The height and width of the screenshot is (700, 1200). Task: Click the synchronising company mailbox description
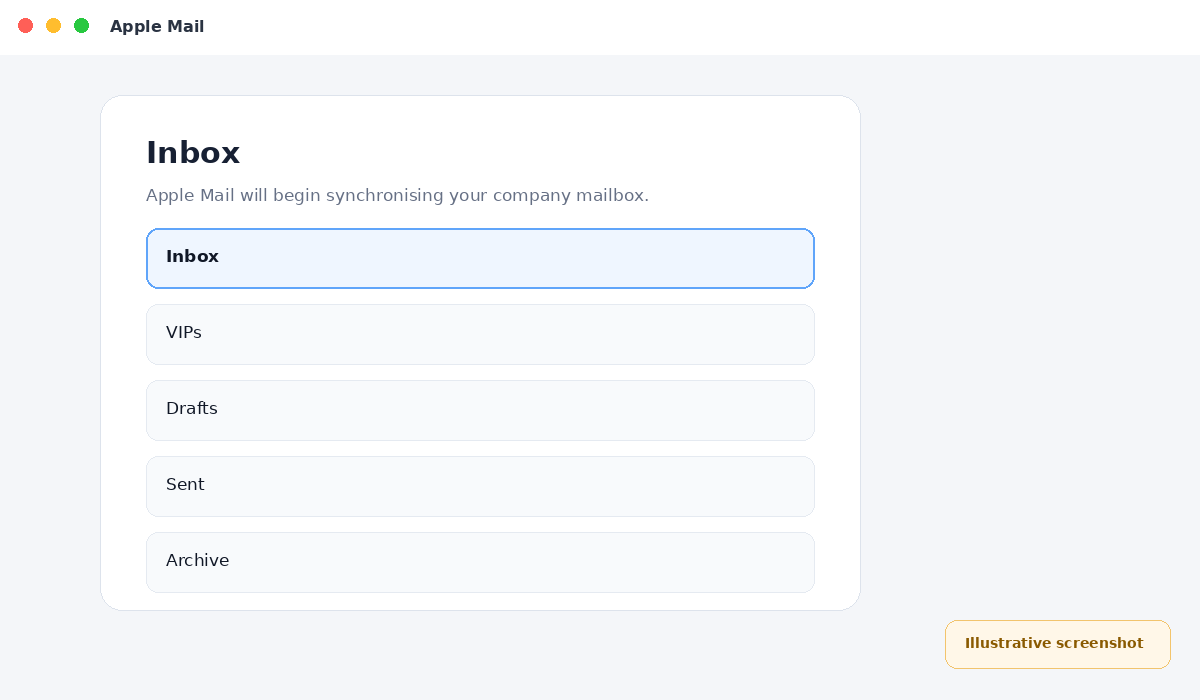[x=397, y=196]
